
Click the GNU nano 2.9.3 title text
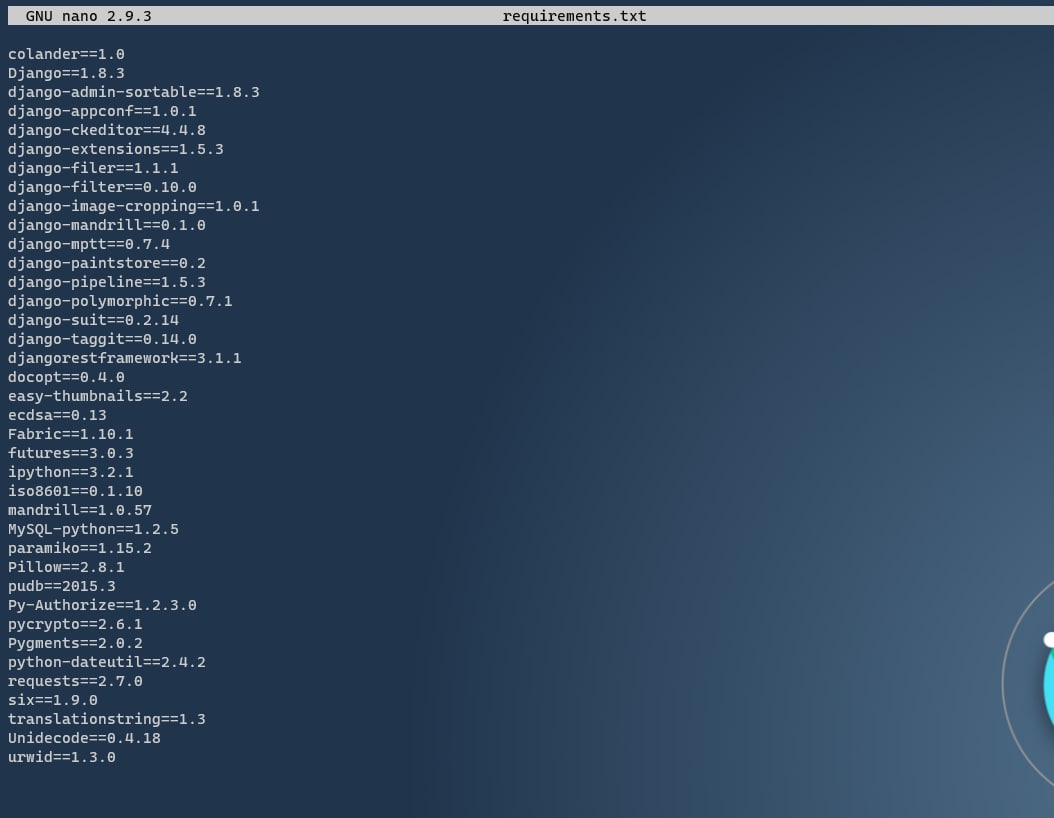[x=88, y=16]
